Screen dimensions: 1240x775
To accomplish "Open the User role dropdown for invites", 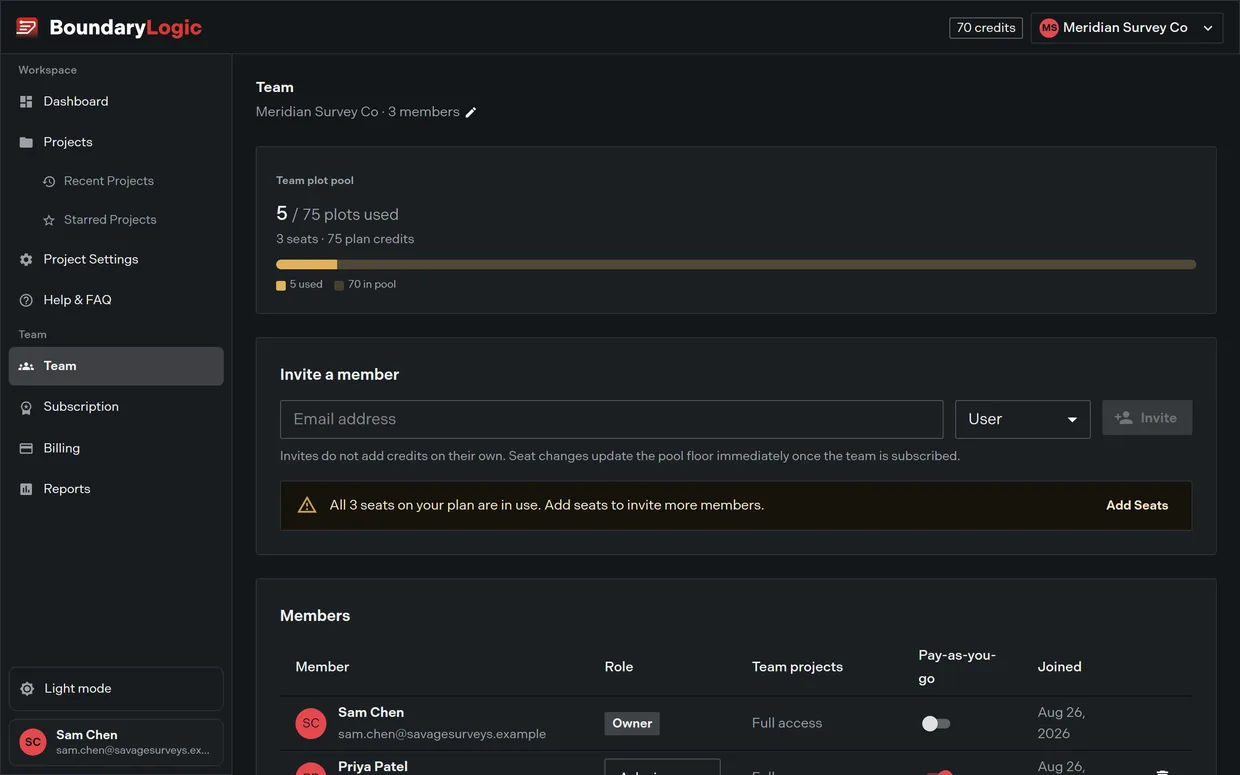I will 1022,419.
